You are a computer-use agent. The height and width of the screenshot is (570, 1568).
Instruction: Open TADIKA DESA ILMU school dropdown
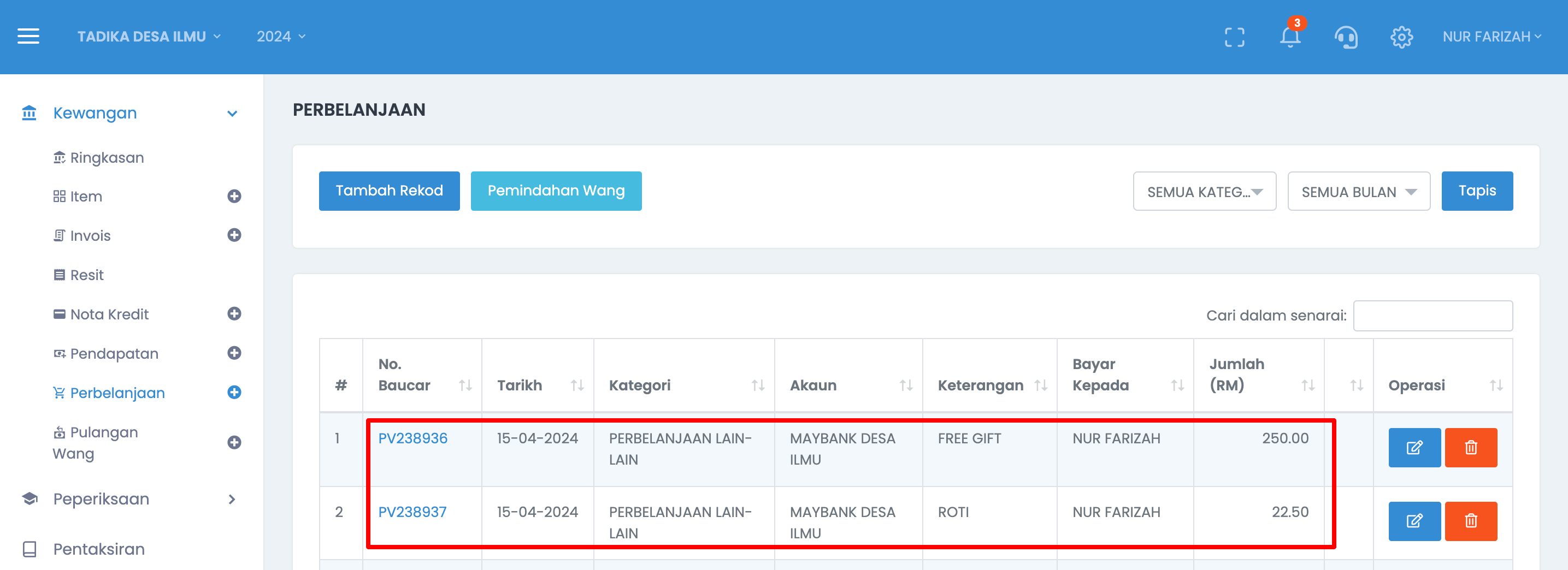[149, 37]
